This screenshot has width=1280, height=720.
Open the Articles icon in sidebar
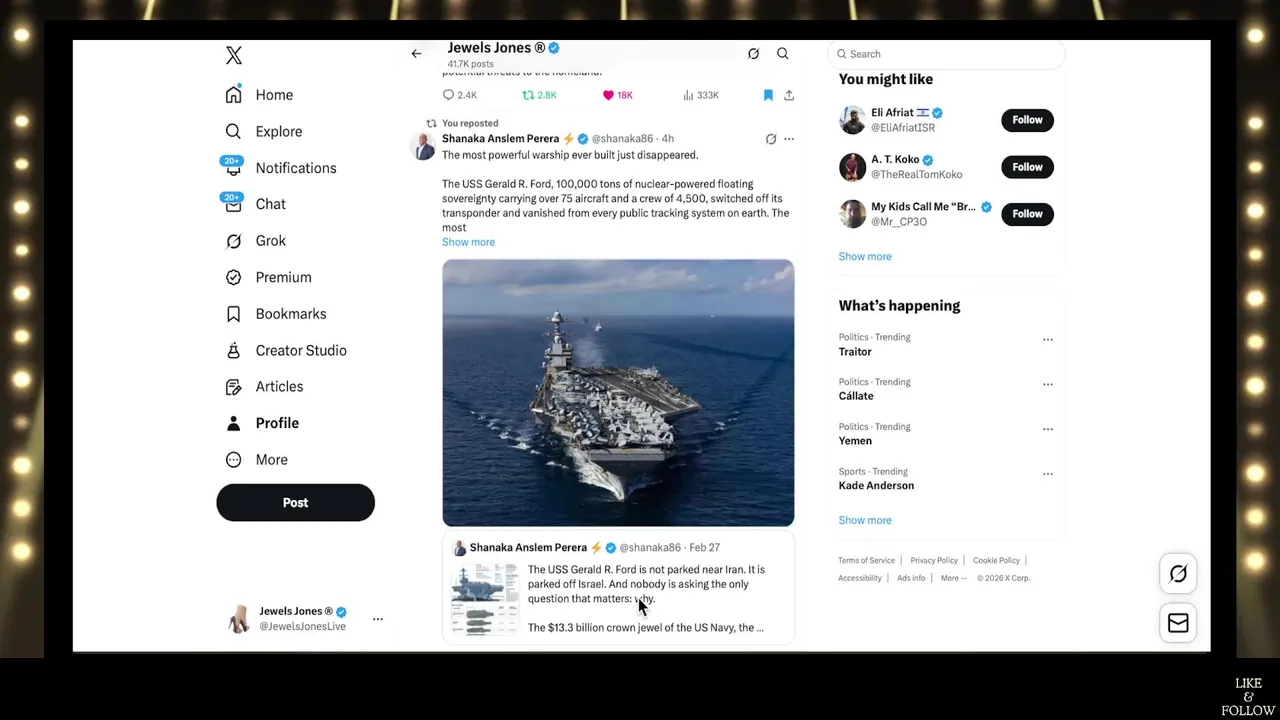point(233,387)
